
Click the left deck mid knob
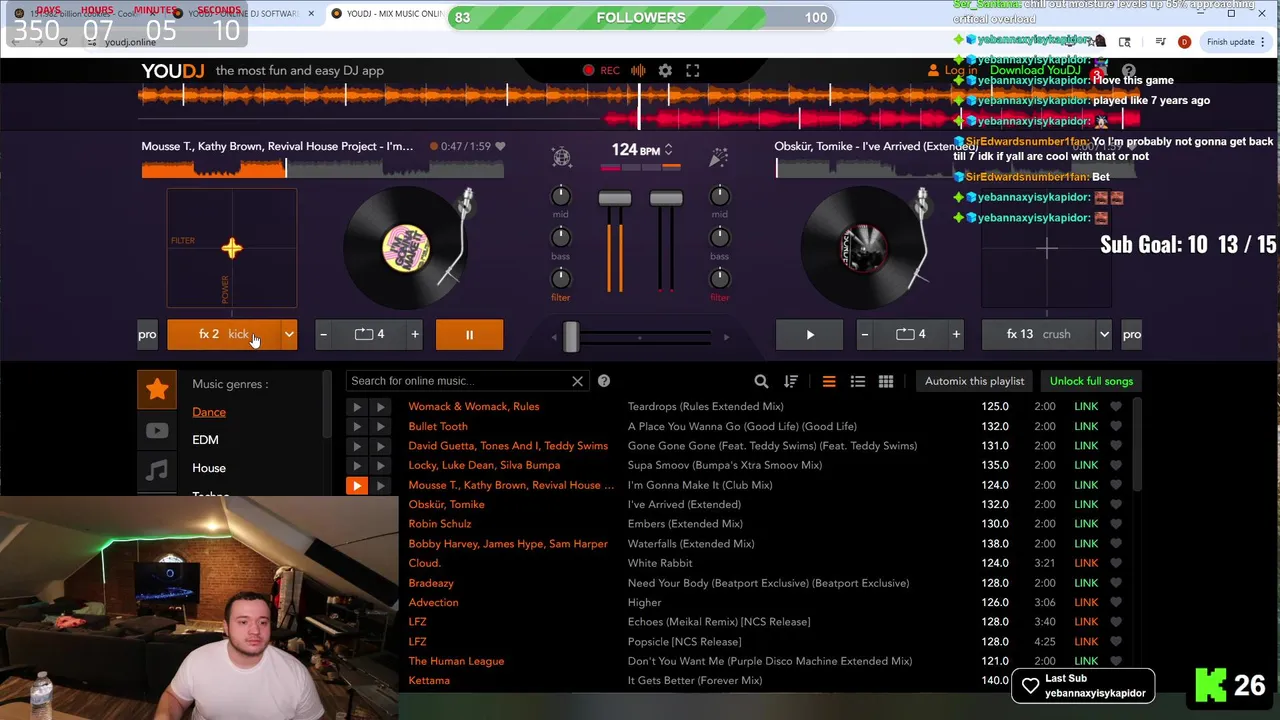tap(561, 196)
